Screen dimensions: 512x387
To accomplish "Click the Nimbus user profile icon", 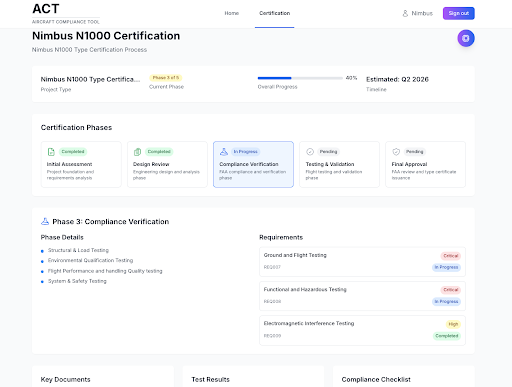I will point(405,13).
